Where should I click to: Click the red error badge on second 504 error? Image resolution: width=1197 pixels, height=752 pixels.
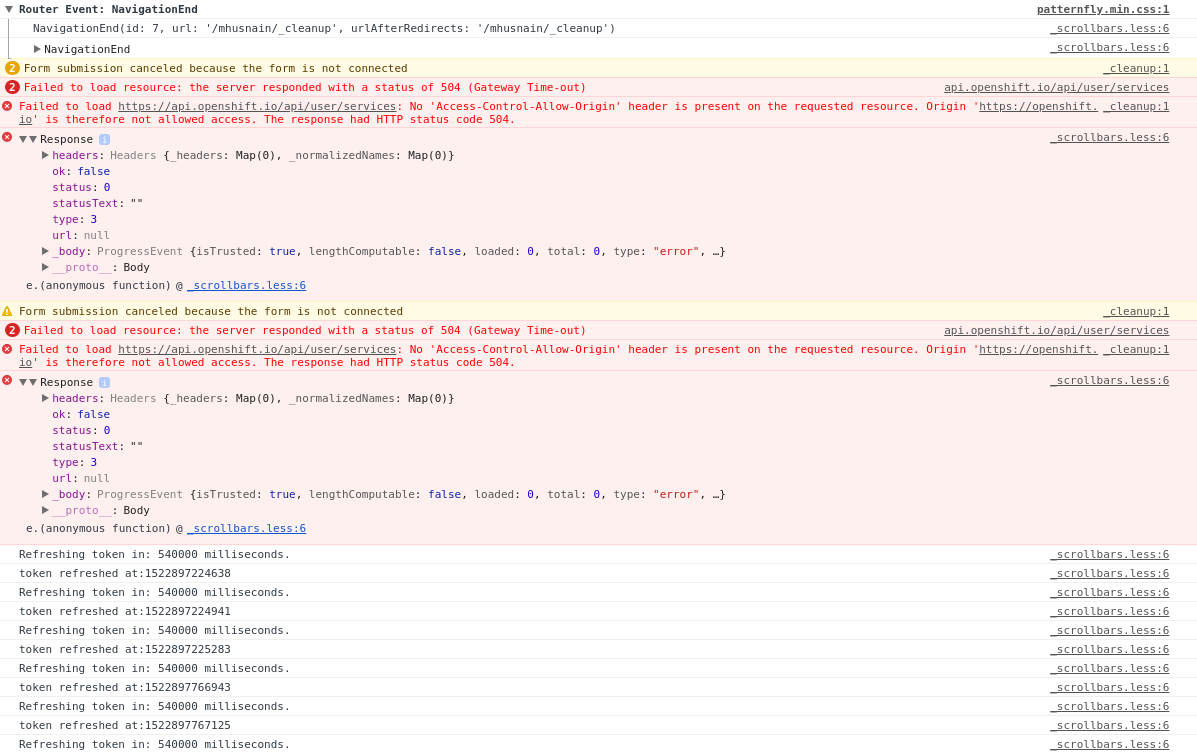12,330
